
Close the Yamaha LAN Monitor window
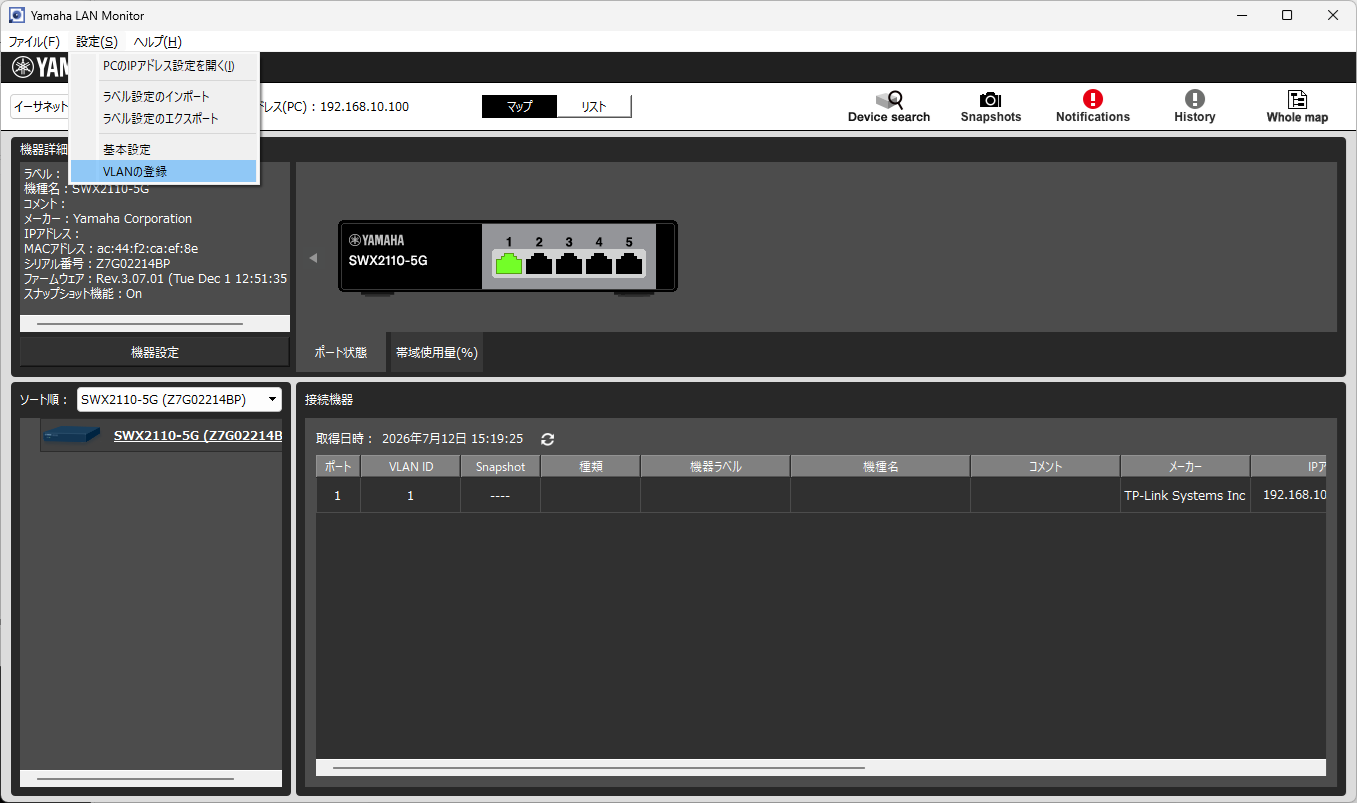pos(1333,15)
